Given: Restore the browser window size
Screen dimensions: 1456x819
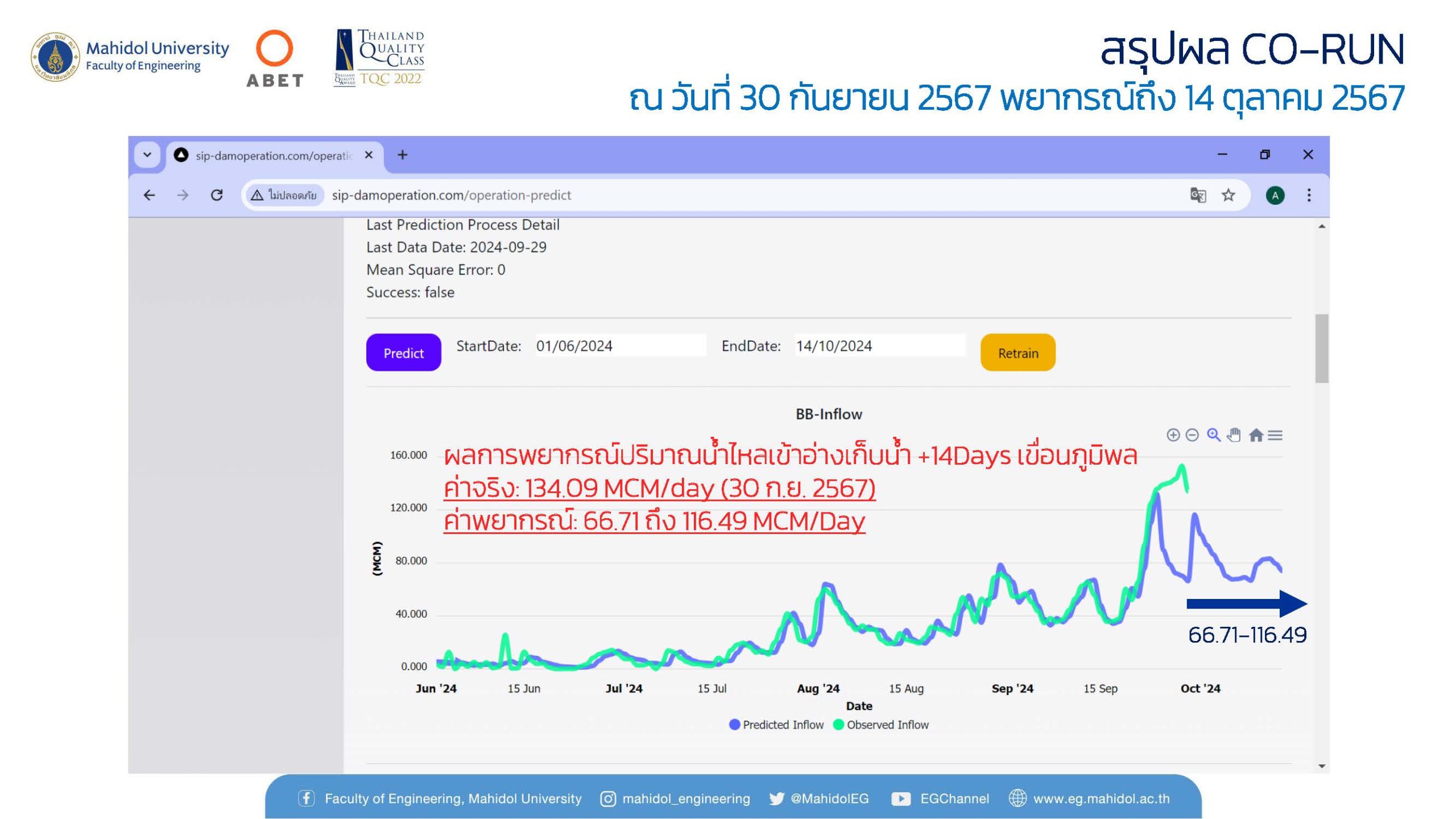Looking at the screenshot, I should click(1265, 154).
